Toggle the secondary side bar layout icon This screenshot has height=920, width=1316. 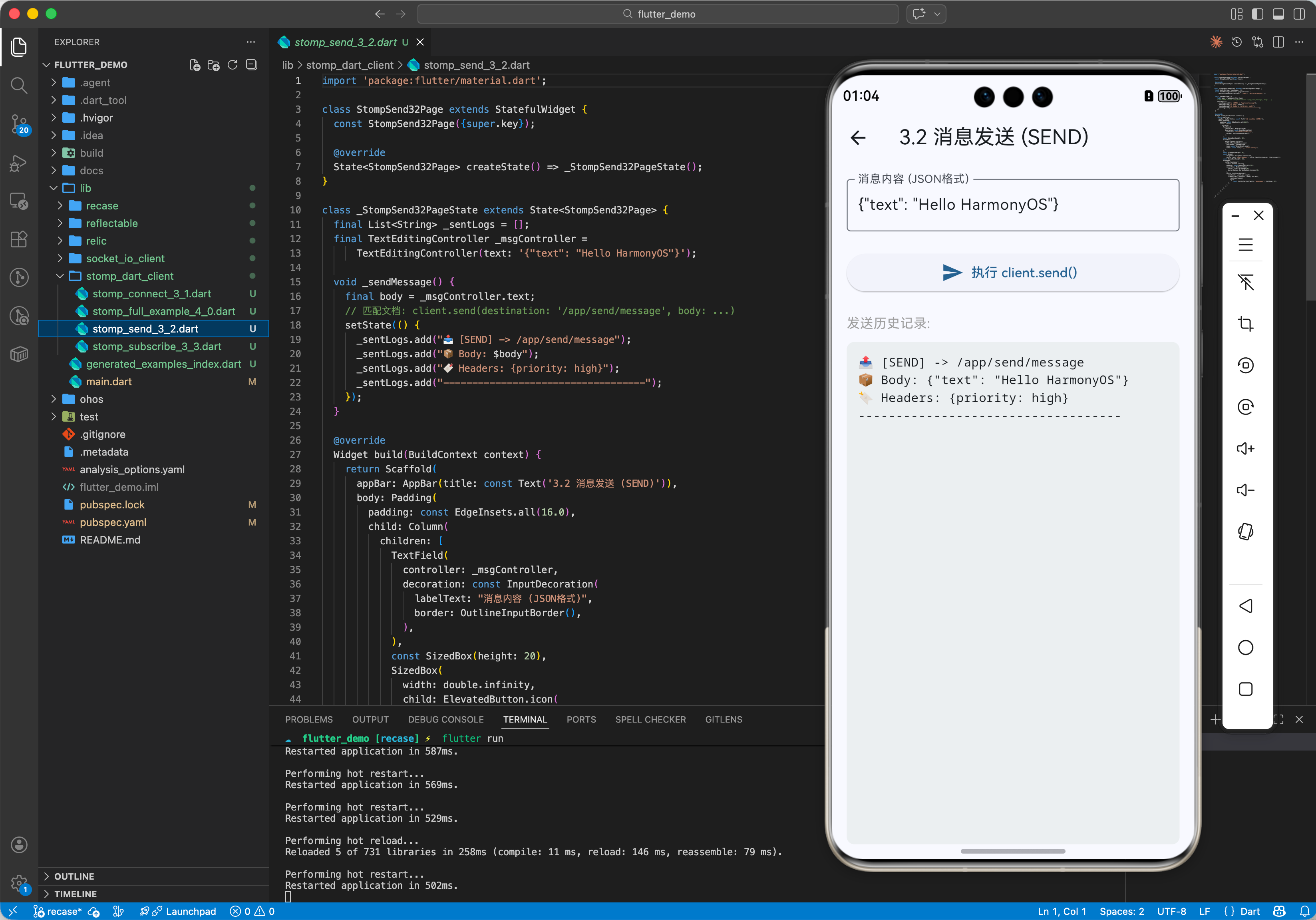pyautogui.click(x=1299, y=14)
